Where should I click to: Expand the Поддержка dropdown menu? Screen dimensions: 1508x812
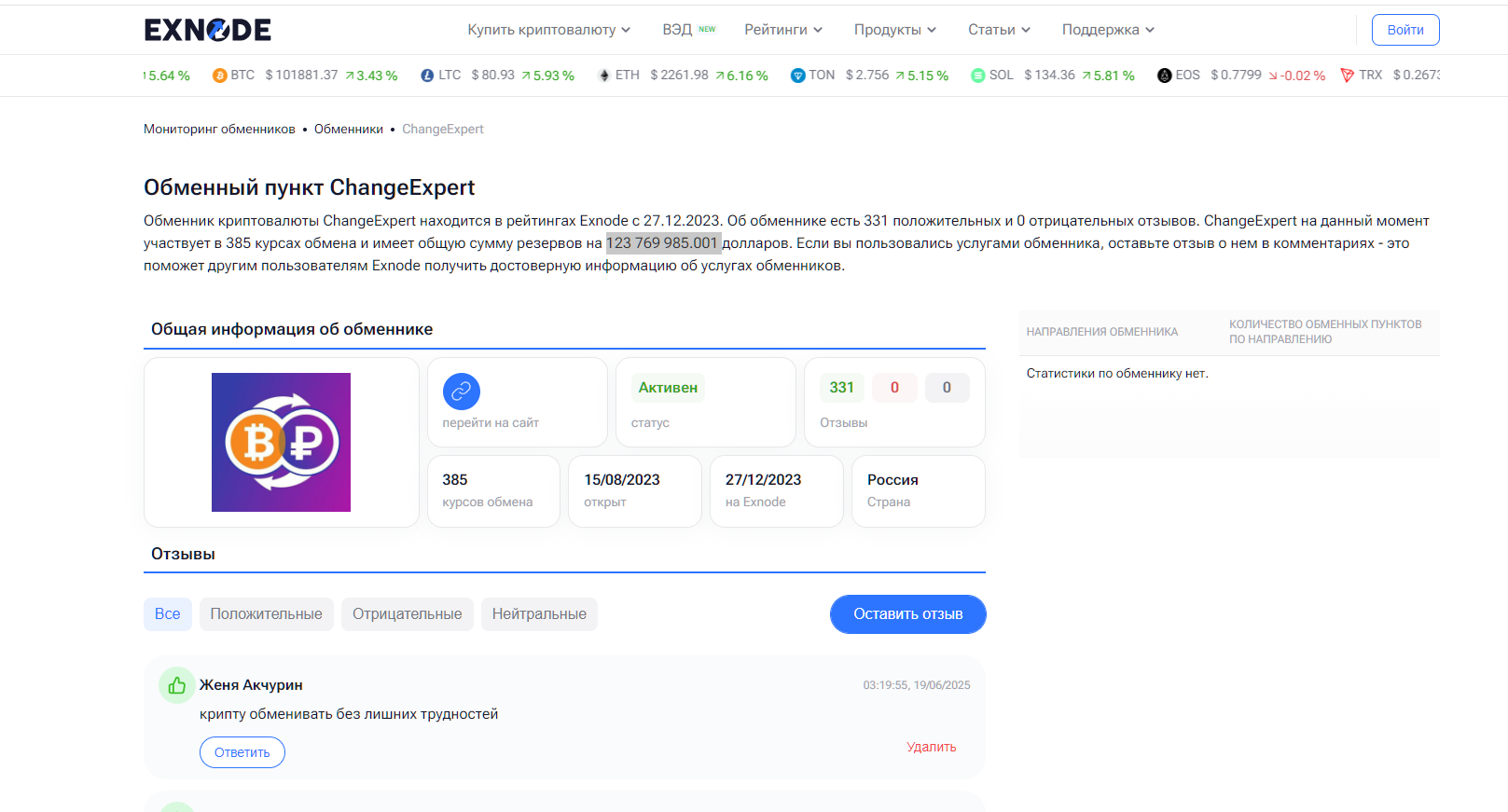point(1108,30)
